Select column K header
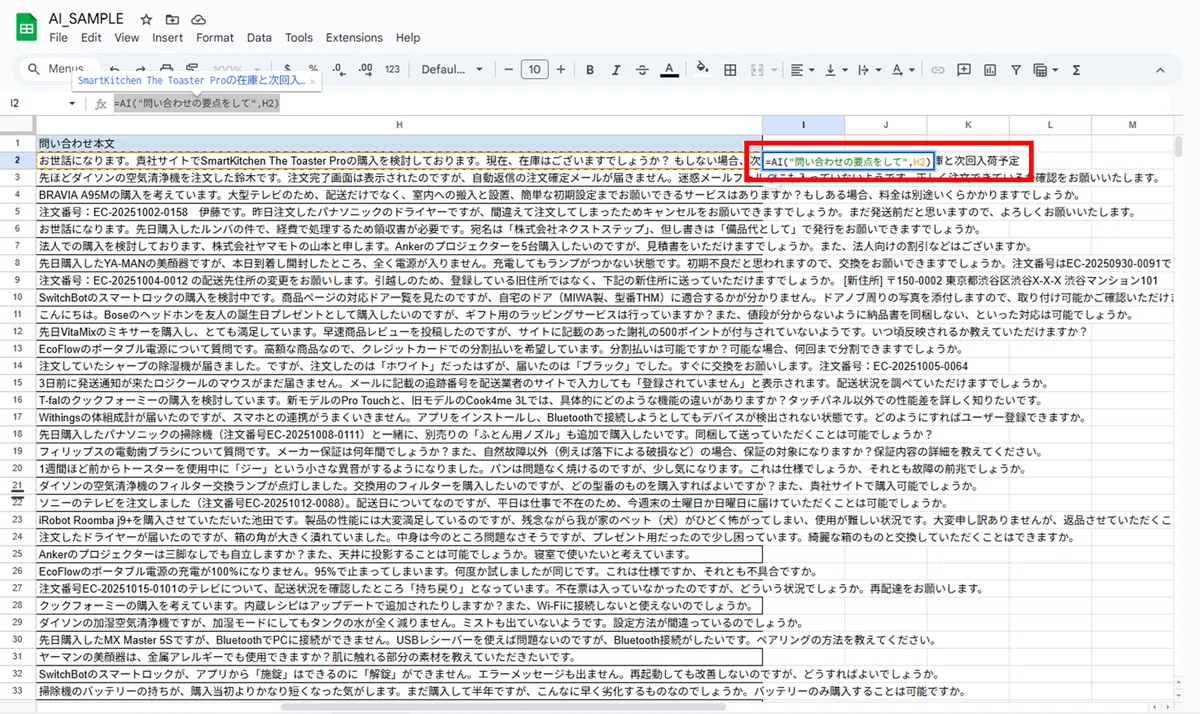The width and height of the screenshot is (1200, 714). click(967, 125)
